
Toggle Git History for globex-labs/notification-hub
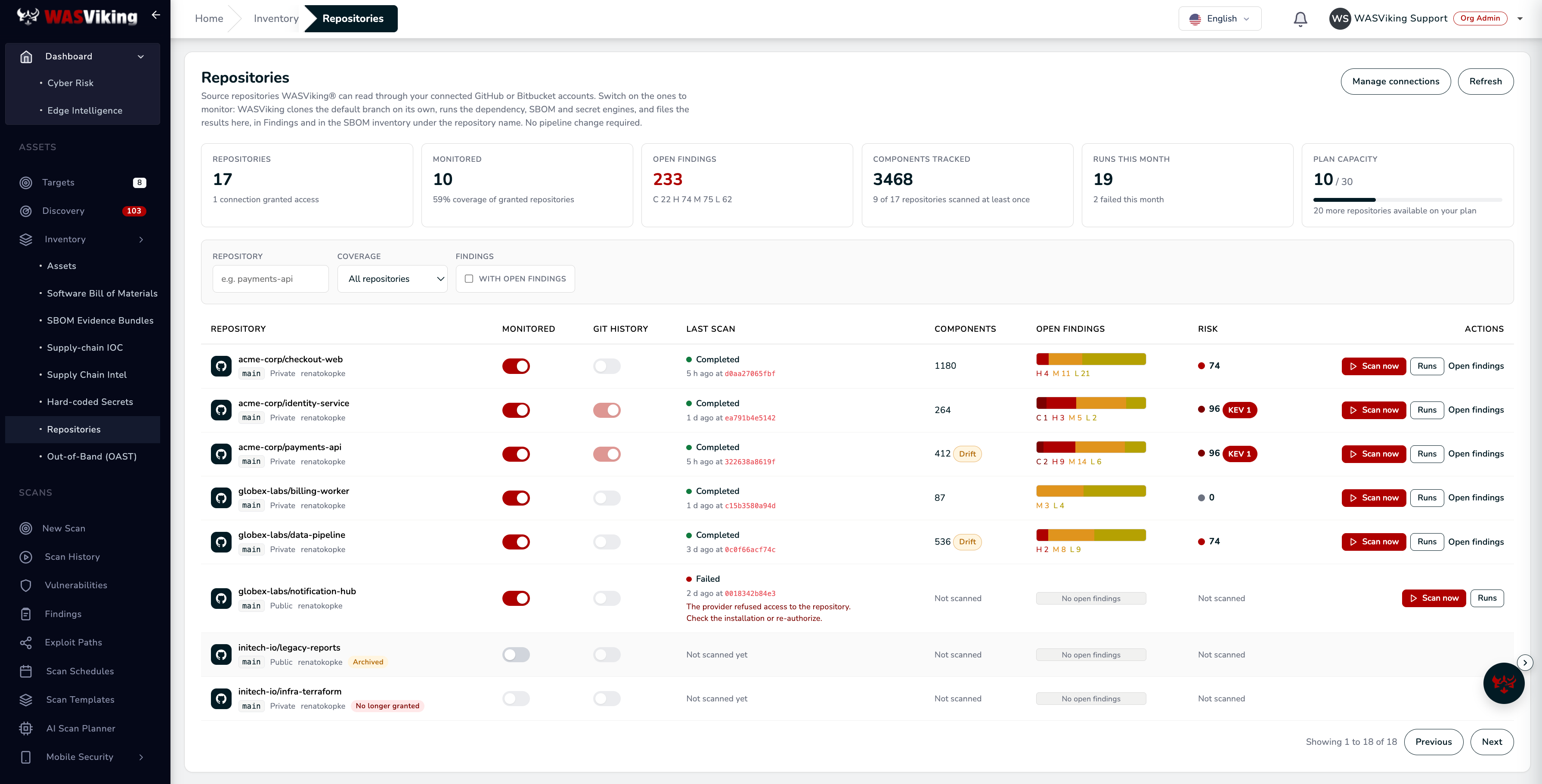tap(607, 599)
